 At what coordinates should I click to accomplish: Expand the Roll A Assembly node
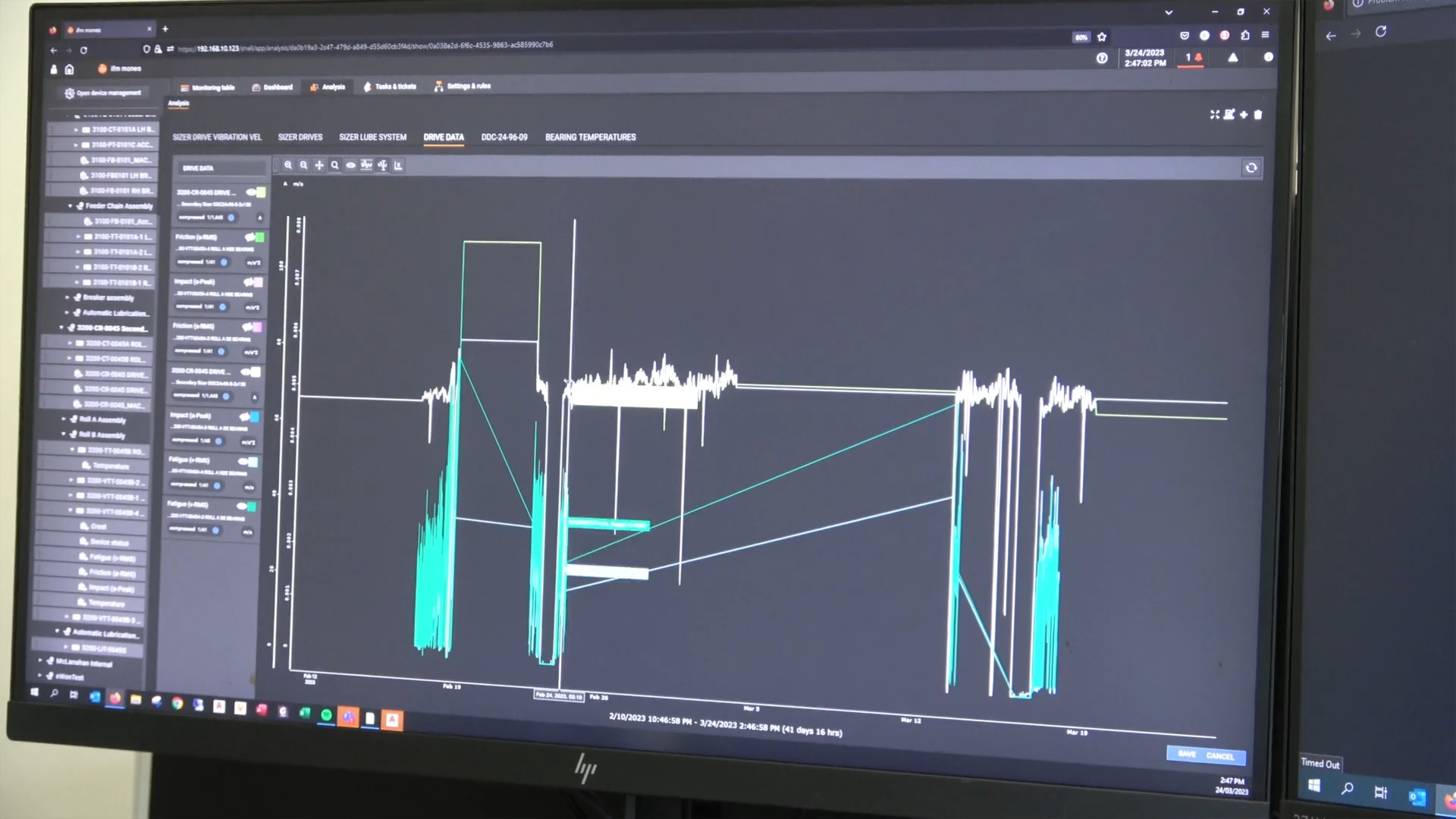click(64, 419)
